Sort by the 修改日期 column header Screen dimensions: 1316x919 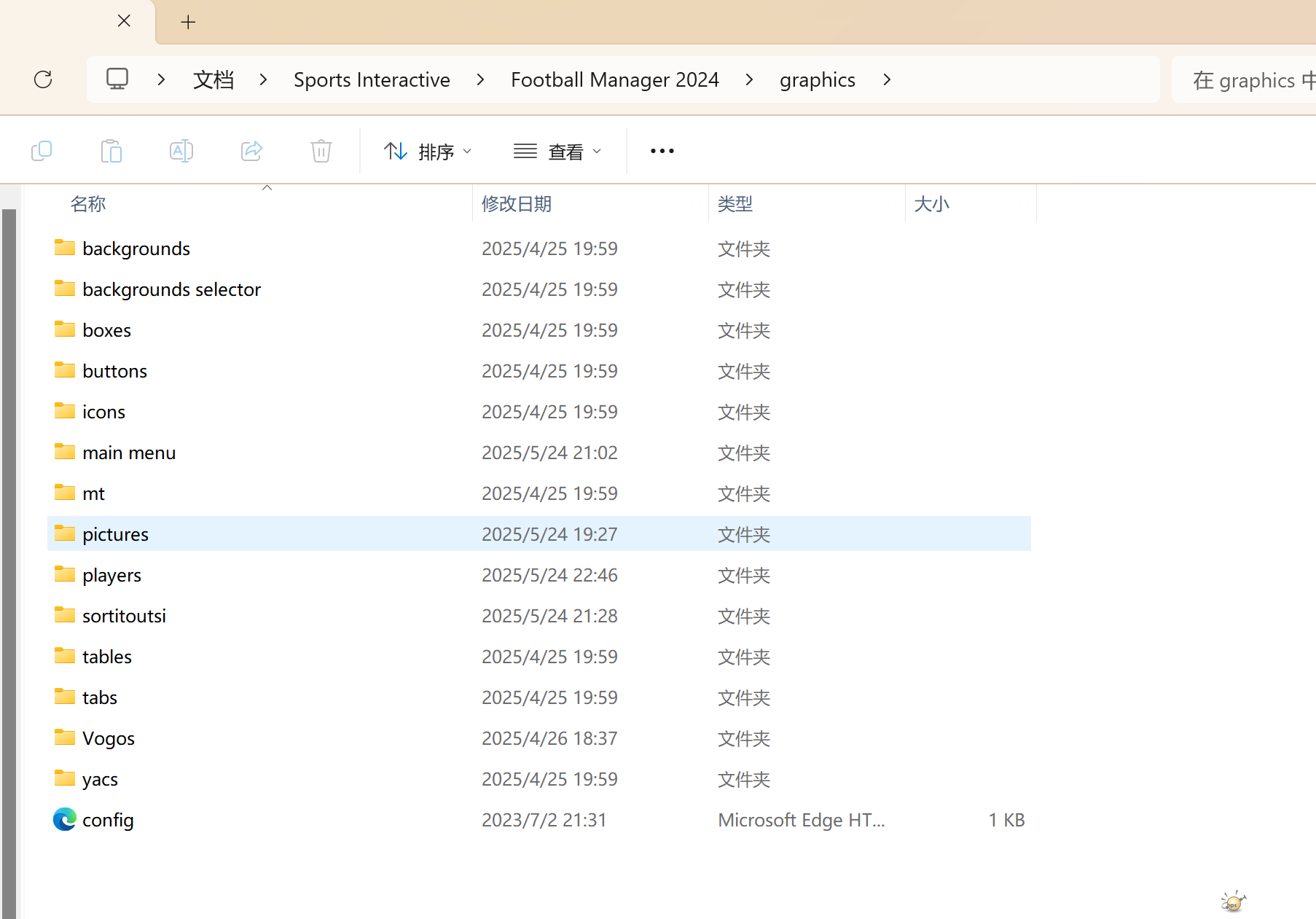pyautogui.click(x=517, y=203)
